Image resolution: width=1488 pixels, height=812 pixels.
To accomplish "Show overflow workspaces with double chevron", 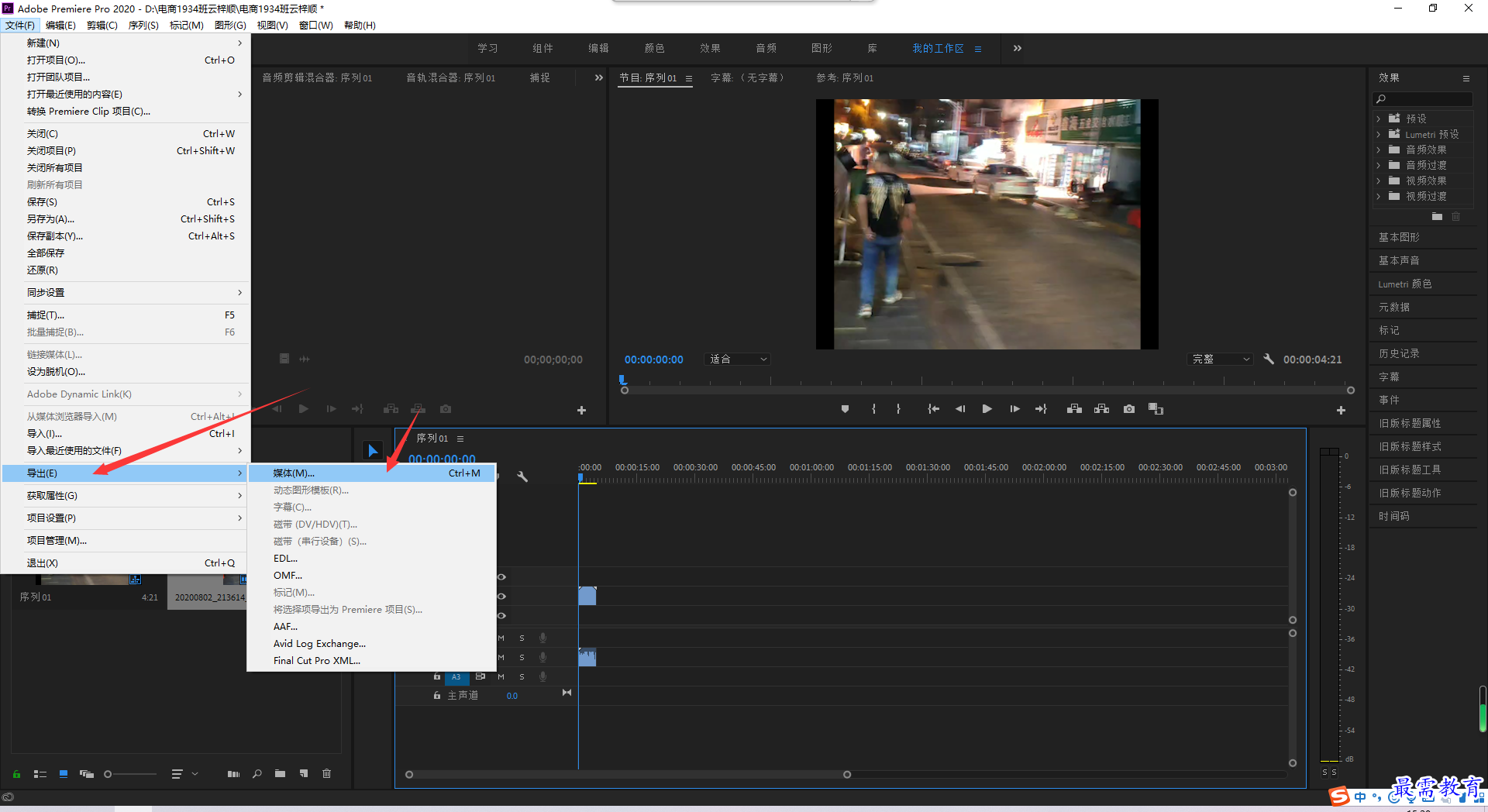I will 1017,48.
